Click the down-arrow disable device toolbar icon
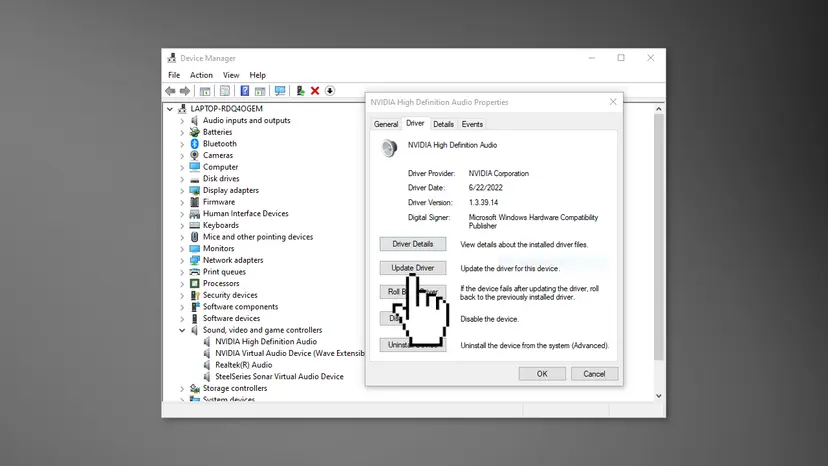 pos(330,91)
